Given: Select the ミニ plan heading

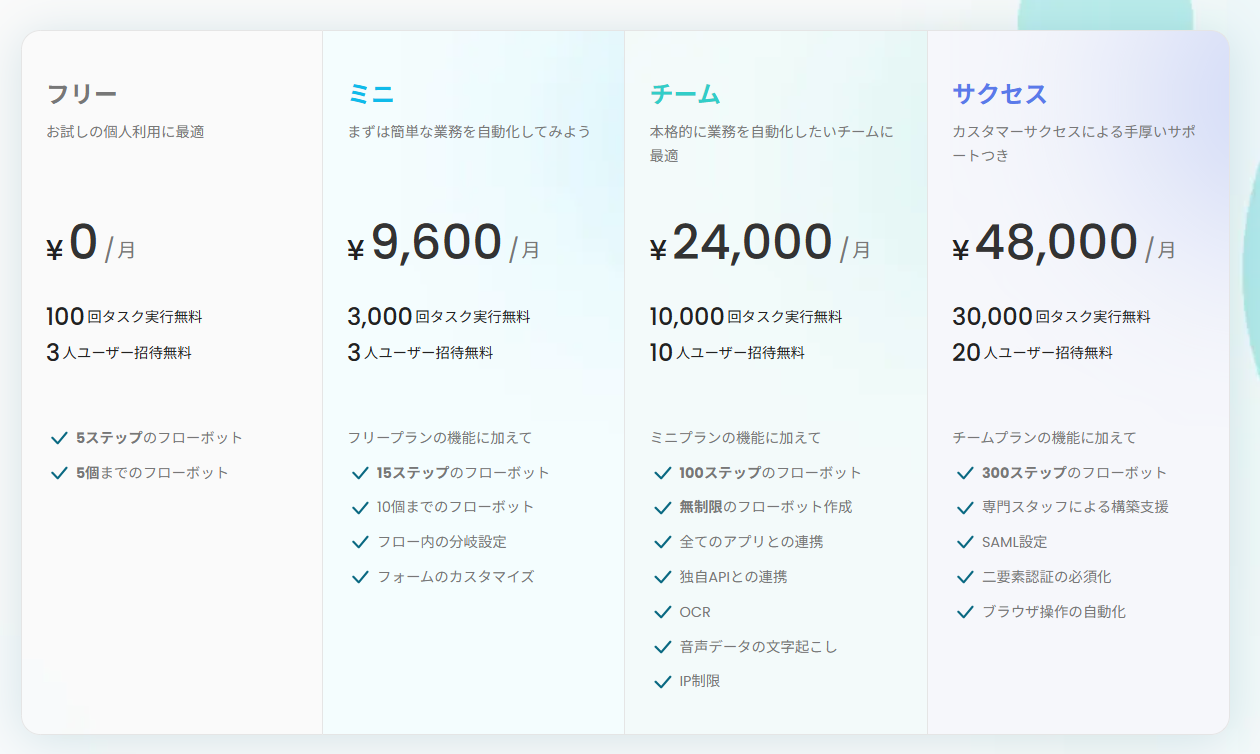Looking at the screenshot, I should pyautogui.click(x=371, y=95).
